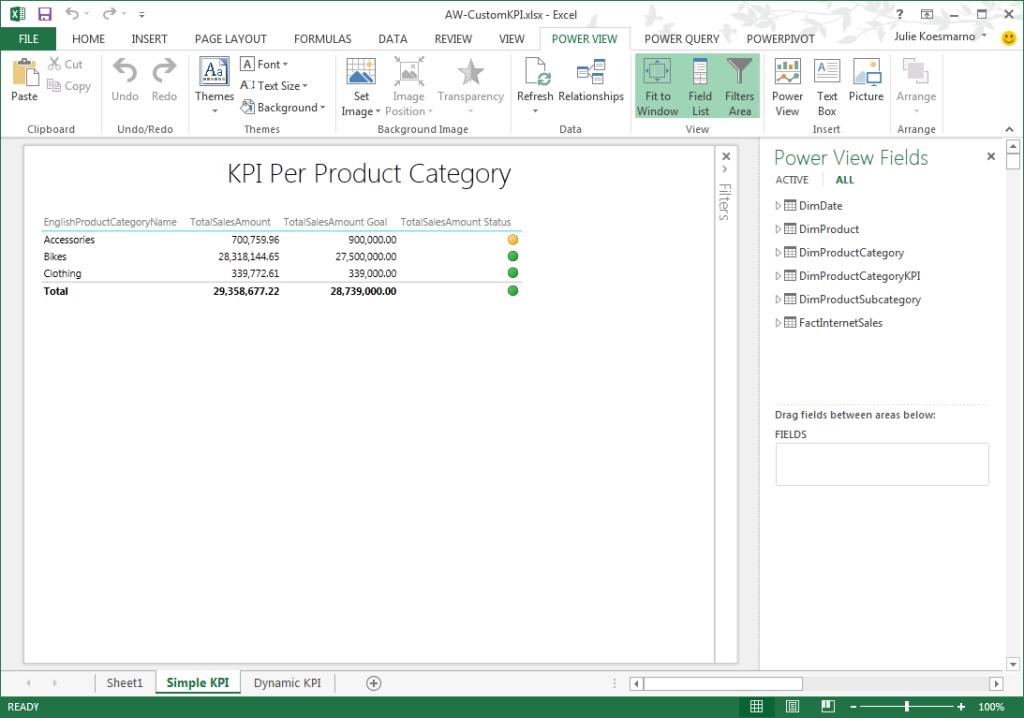Viewport: 1024px width, 718px height.
Task: Insert a Picture
Action: point(866,80)
